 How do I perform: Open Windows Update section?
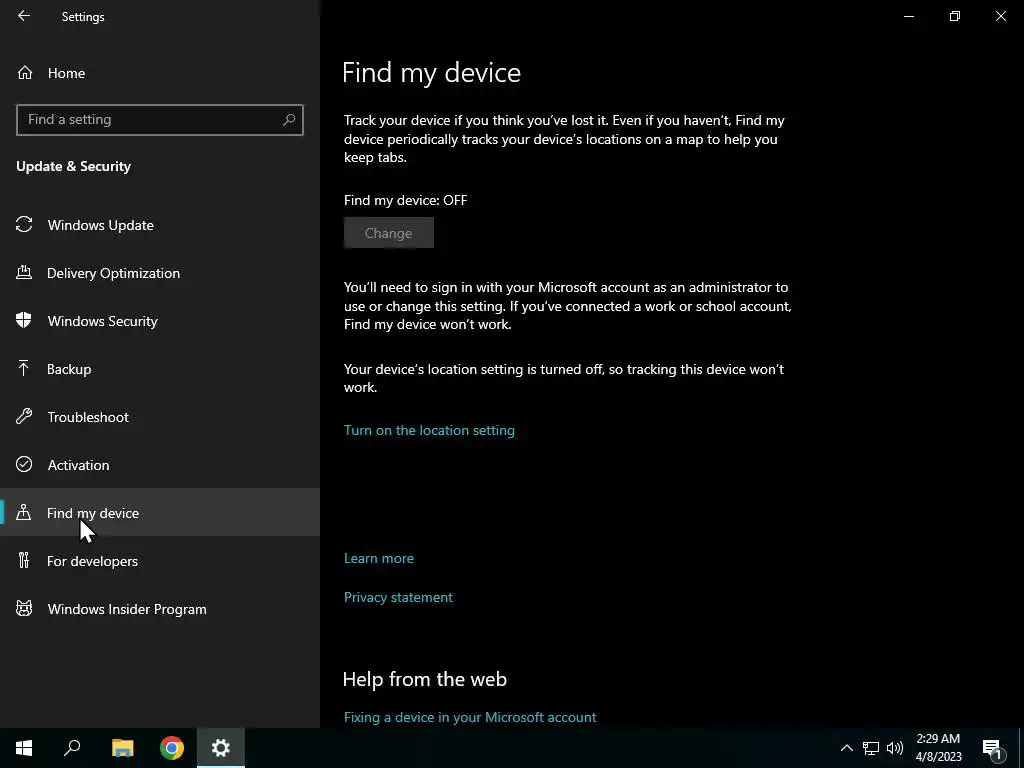pyautogui.click(x=160, y=225)
